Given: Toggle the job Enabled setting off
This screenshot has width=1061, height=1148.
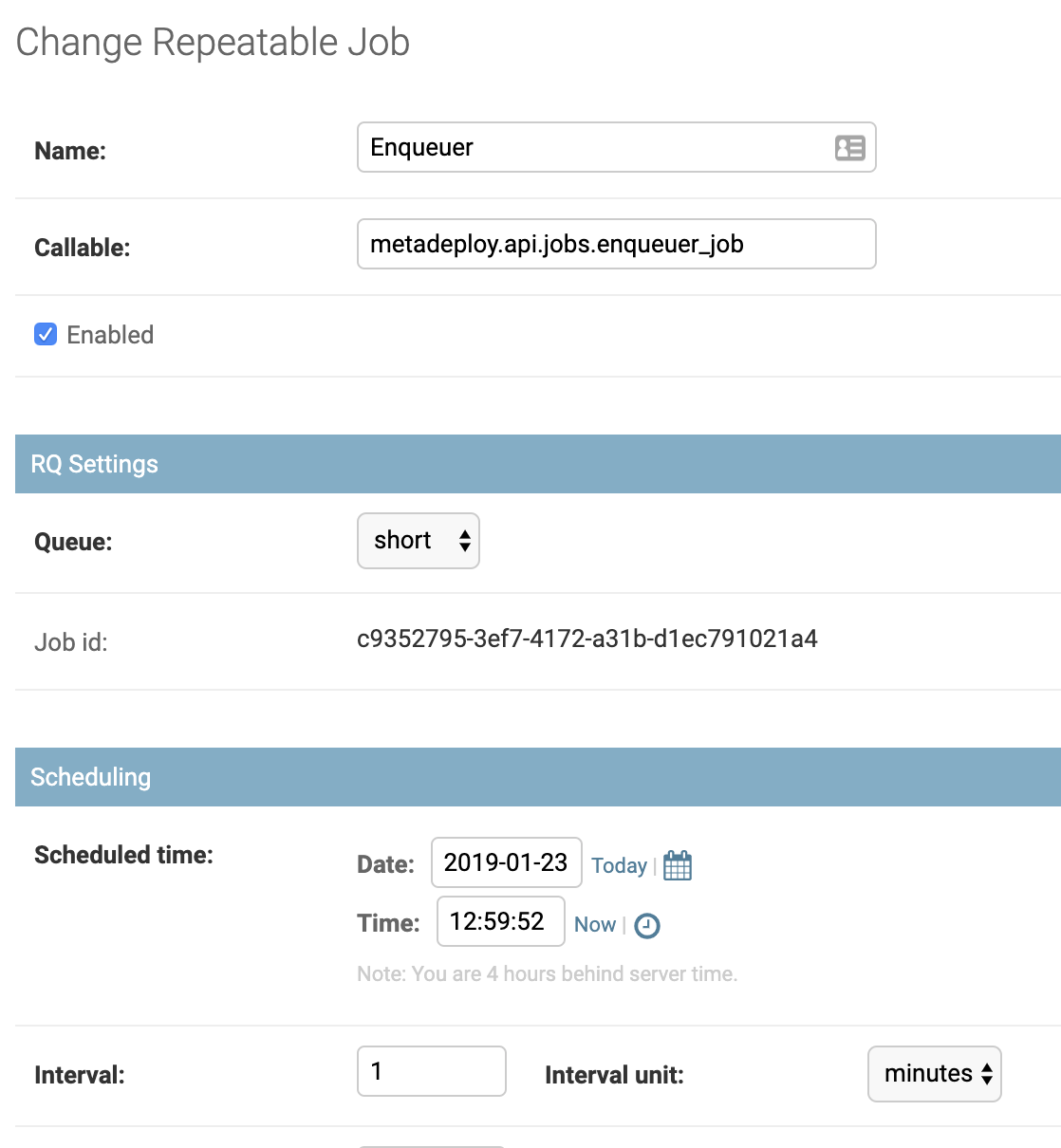Looking at the screenshot, I should point(44,334).
